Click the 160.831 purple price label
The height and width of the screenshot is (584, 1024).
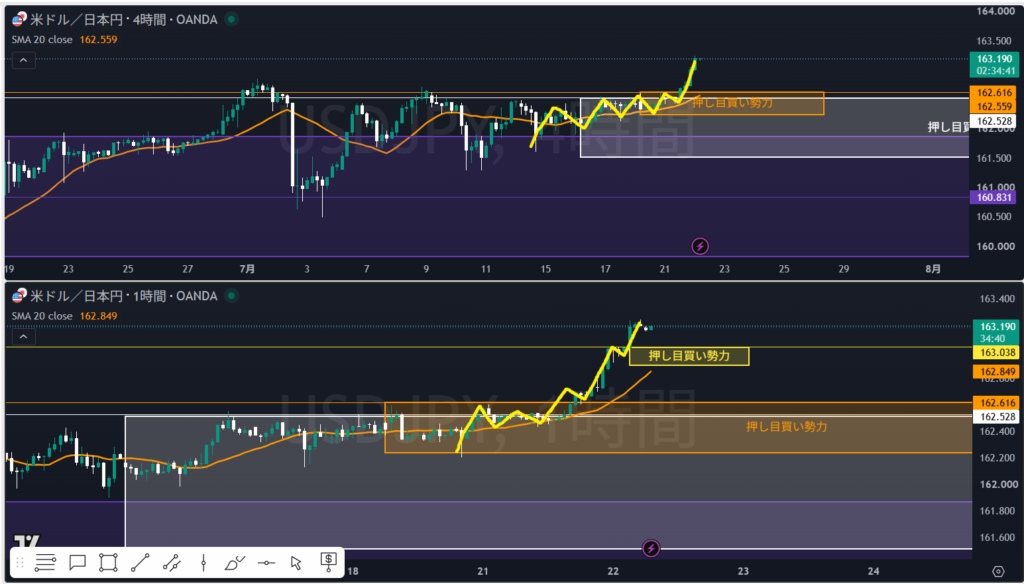click(993, 198)
